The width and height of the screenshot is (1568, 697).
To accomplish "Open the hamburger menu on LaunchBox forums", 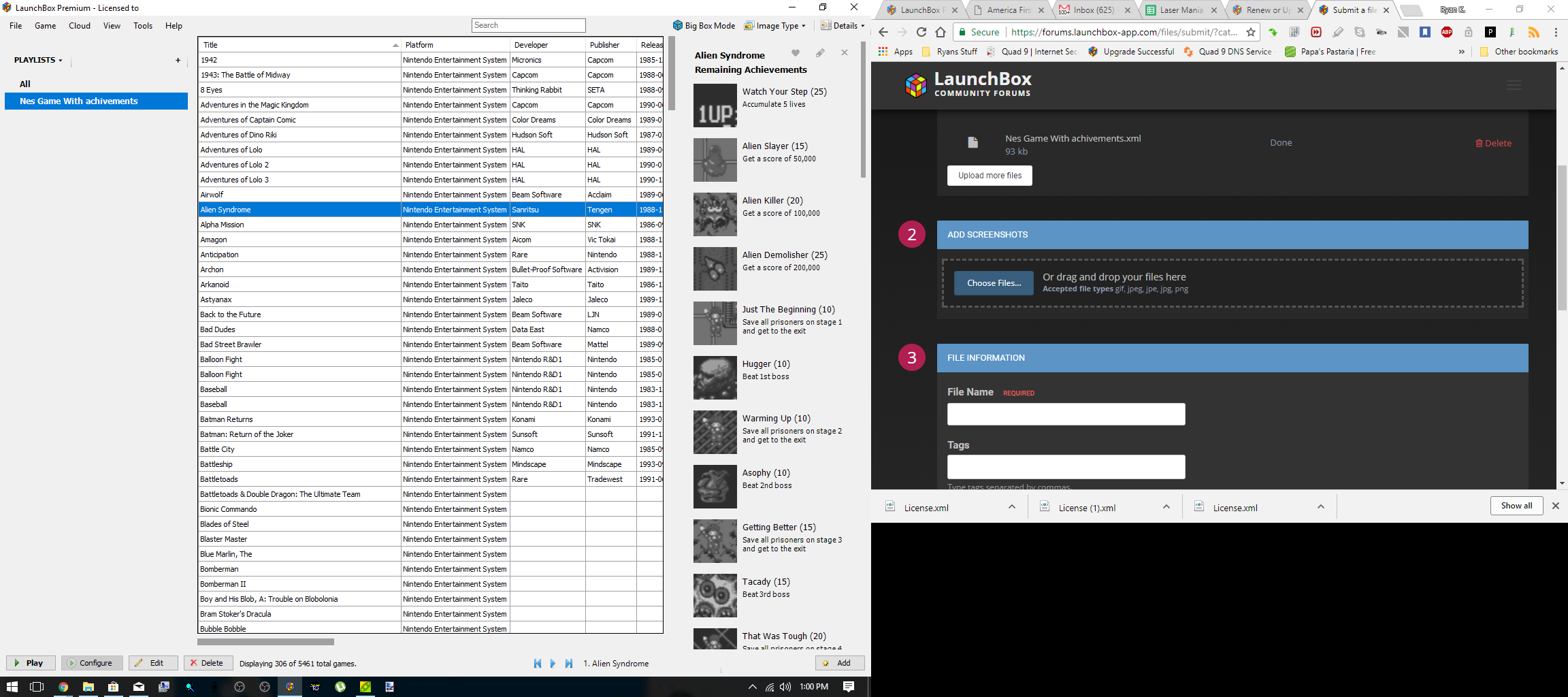I will pyautogui.click(x=1514, y=85).
